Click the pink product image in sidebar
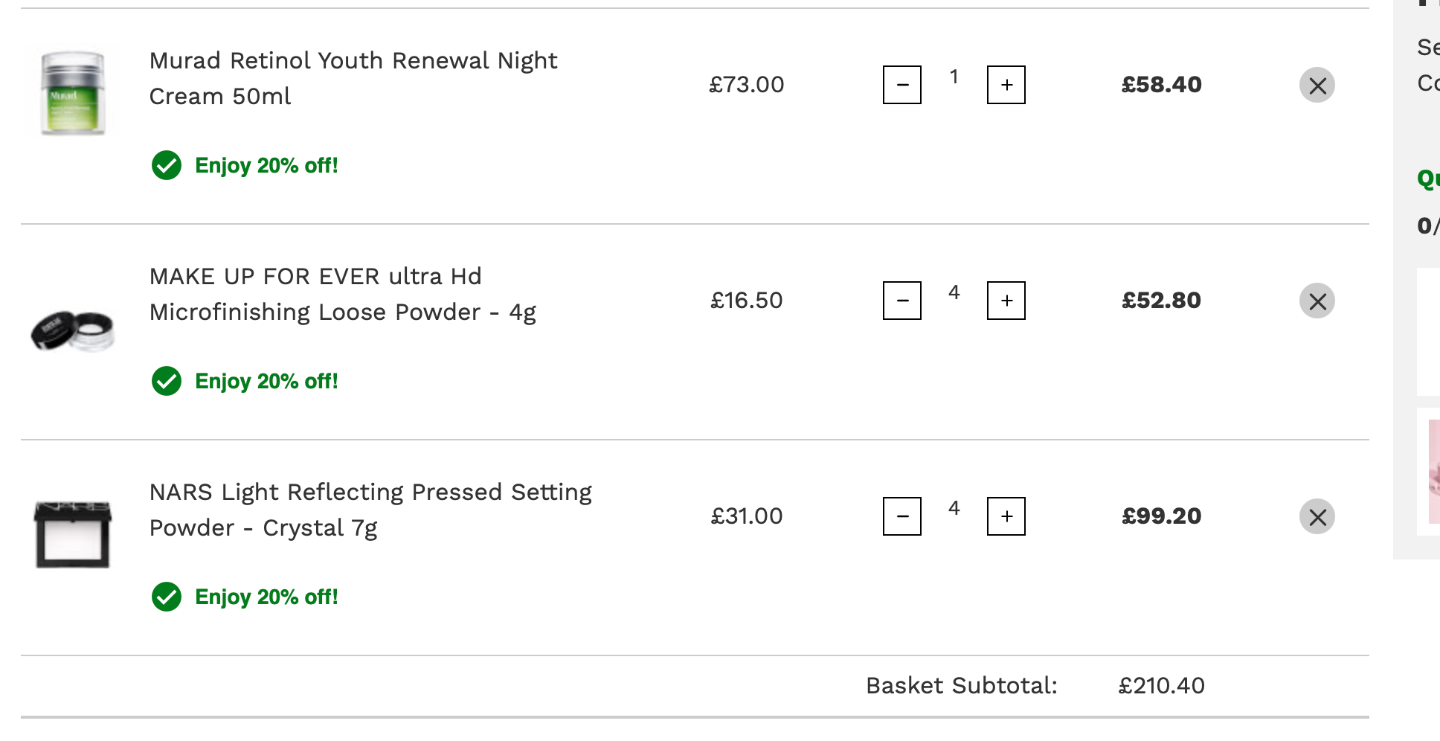The width and height of the screenshot is (1440, 741). click(1434, 472)
